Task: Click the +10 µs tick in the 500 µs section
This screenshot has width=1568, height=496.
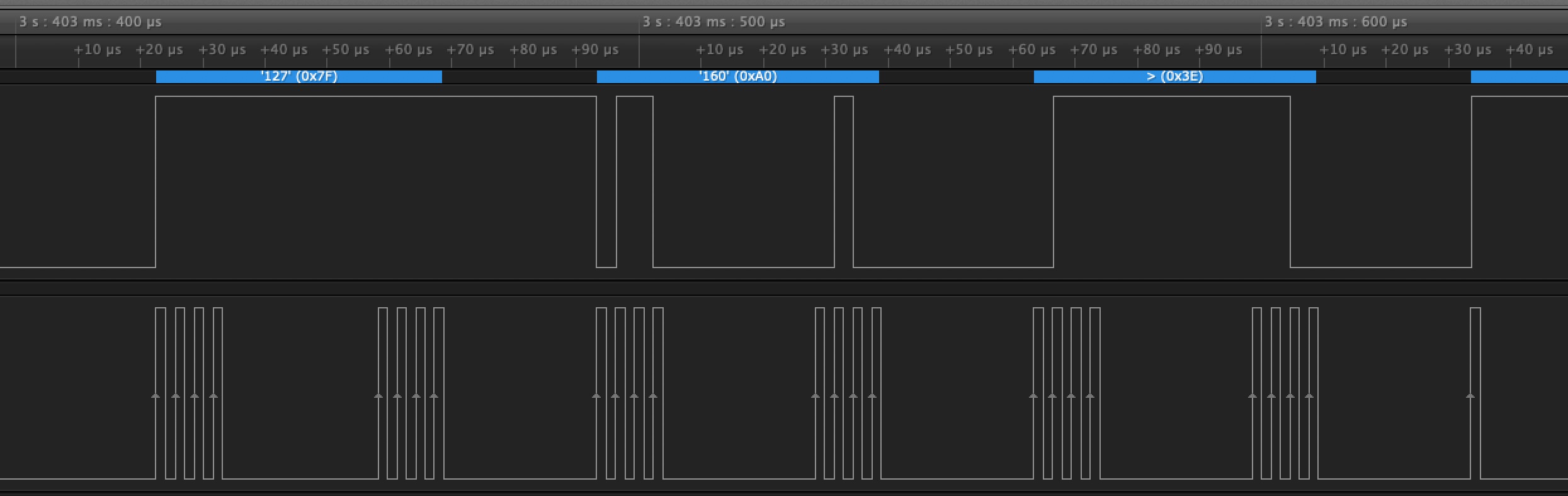Action: coord(720,50)
